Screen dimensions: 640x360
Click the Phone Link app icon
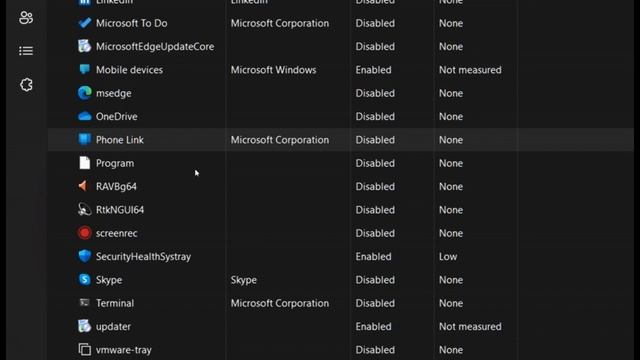click(x=84, y=140)
